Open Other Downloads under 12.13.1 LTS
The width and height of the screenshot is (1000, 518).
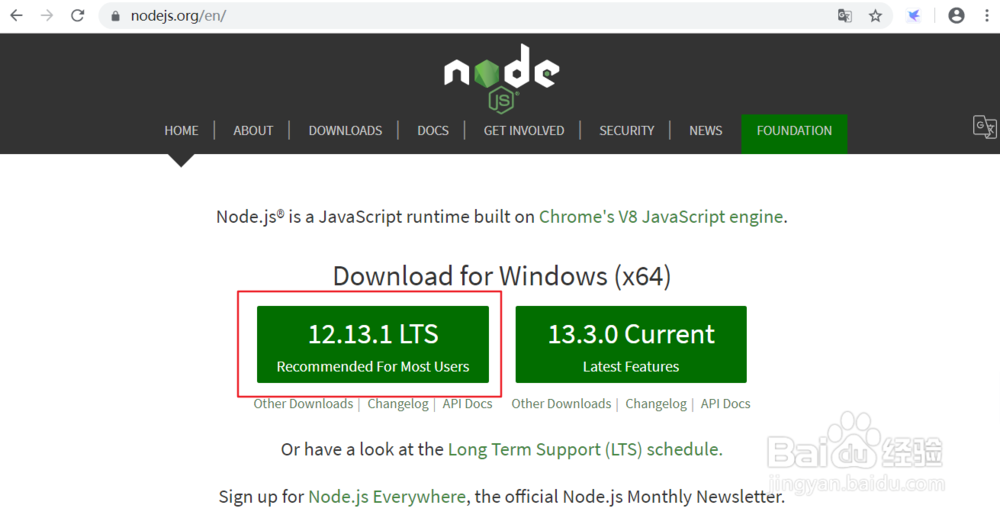(303, 404)
